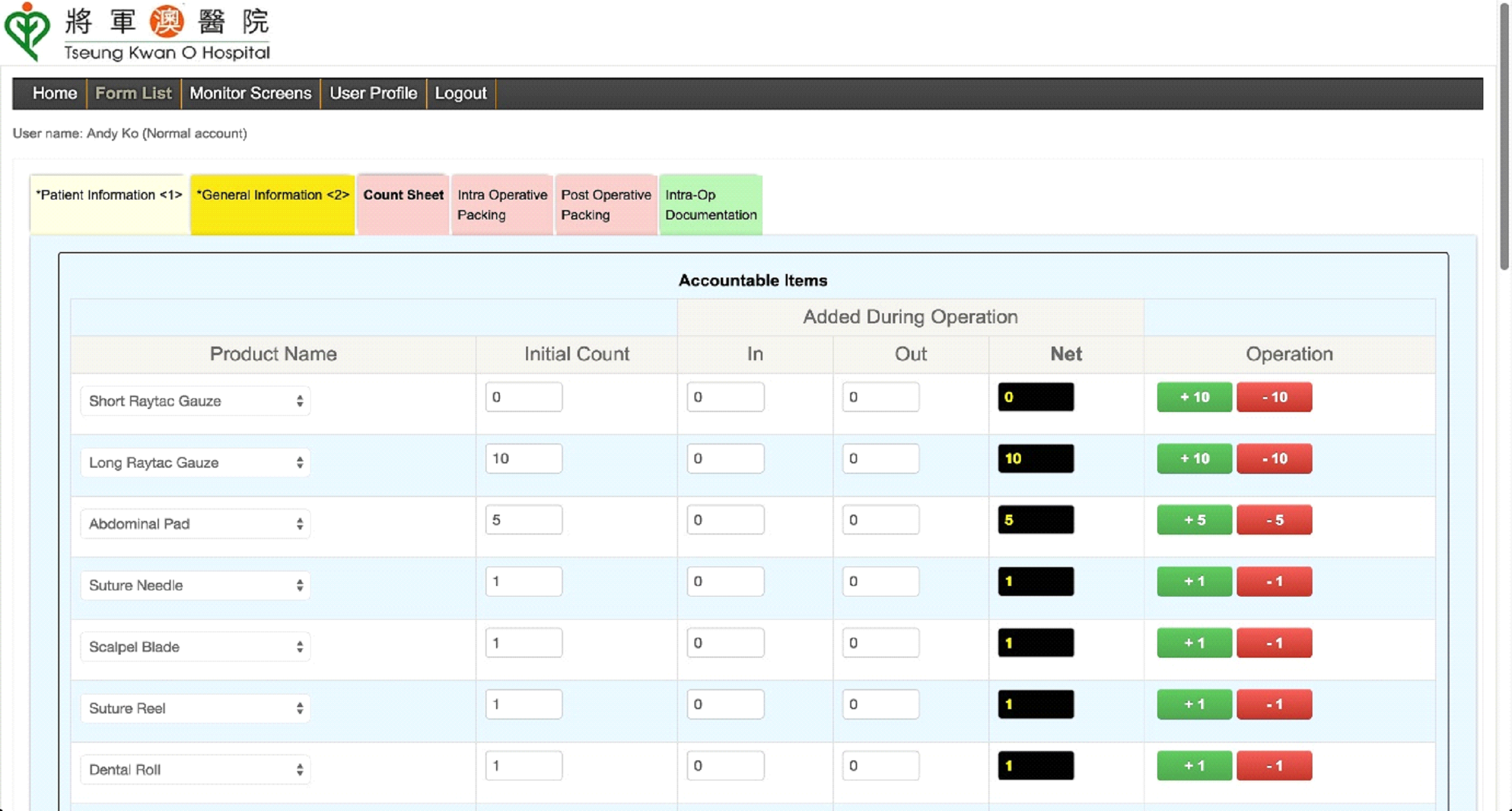Click the "Accountable Items" heading
The image size is (1512, 811).
click(x=753, y=281)
